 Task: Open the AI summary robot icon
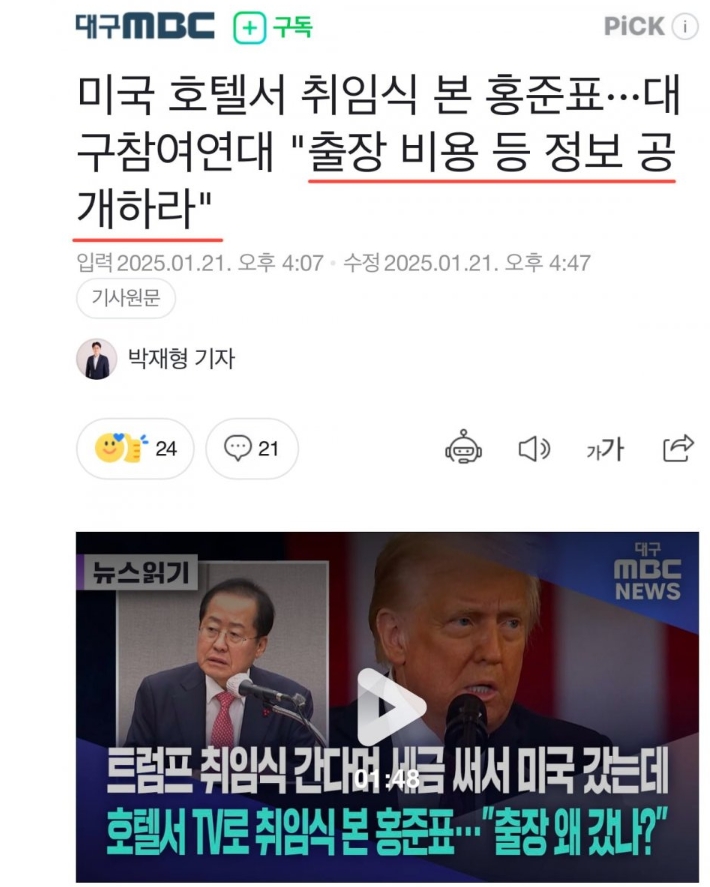[x=463, y=447]
